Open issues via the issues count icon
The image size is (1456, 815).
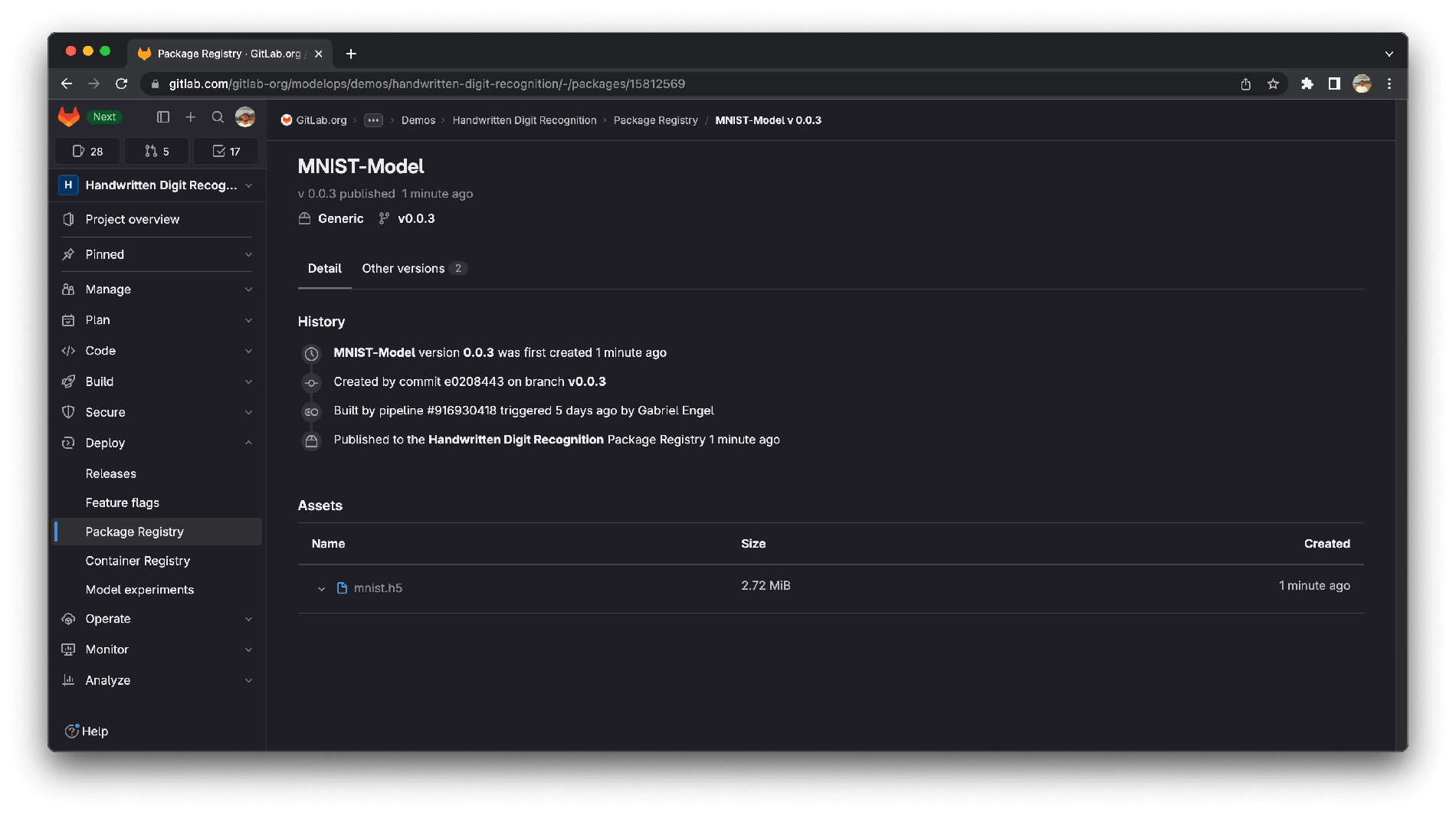(87, 151)
